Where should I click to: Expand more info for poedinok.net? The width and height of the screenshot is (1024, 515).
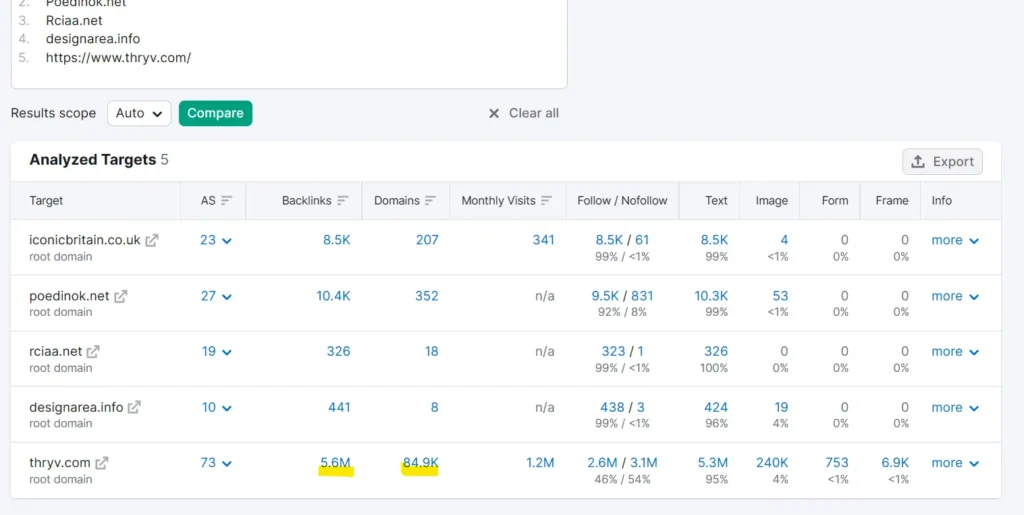(955, 296)
